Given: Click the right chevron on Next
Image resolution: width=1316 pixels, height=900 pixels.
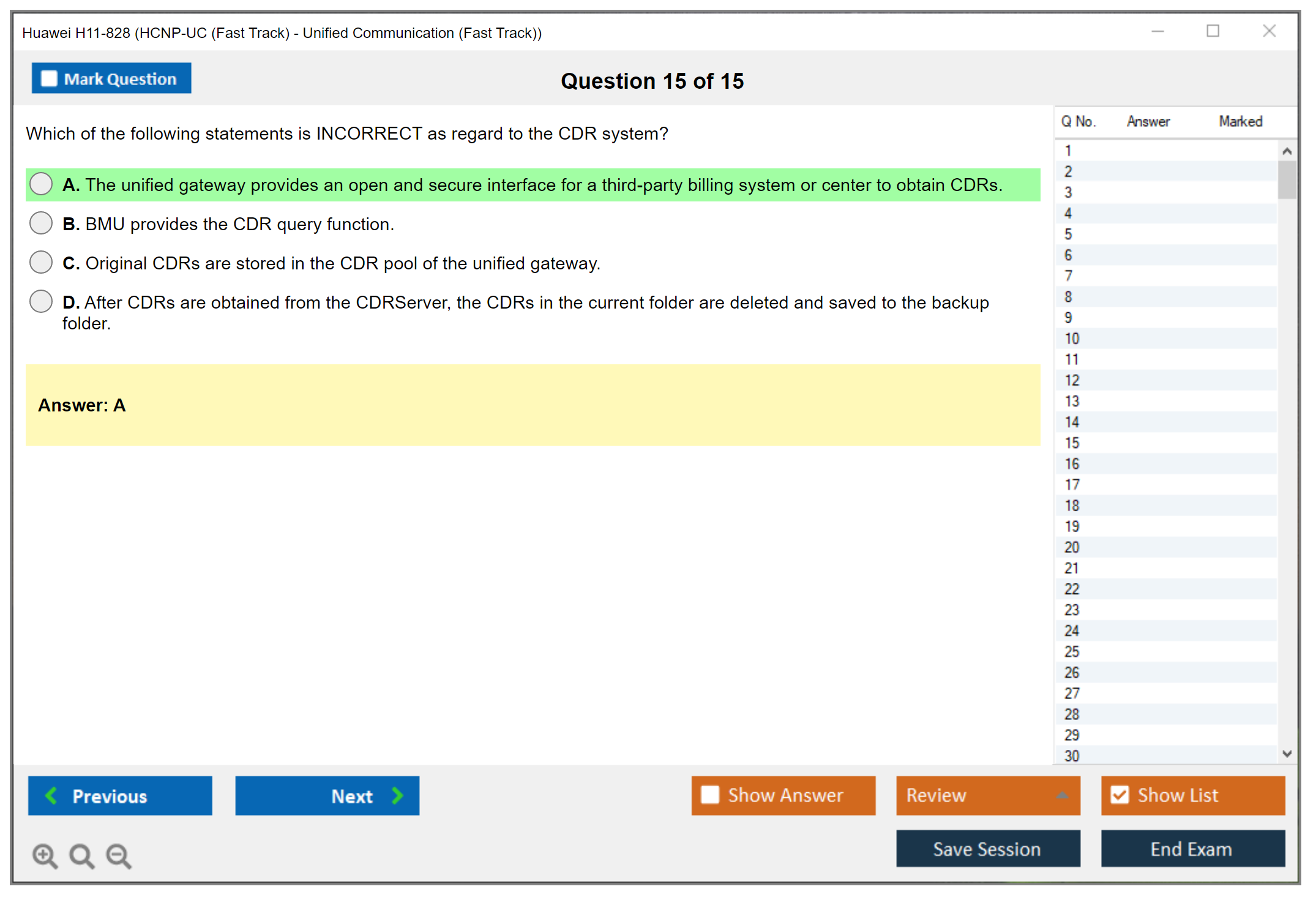Looking at the screenshot, I should pos(398,795).
